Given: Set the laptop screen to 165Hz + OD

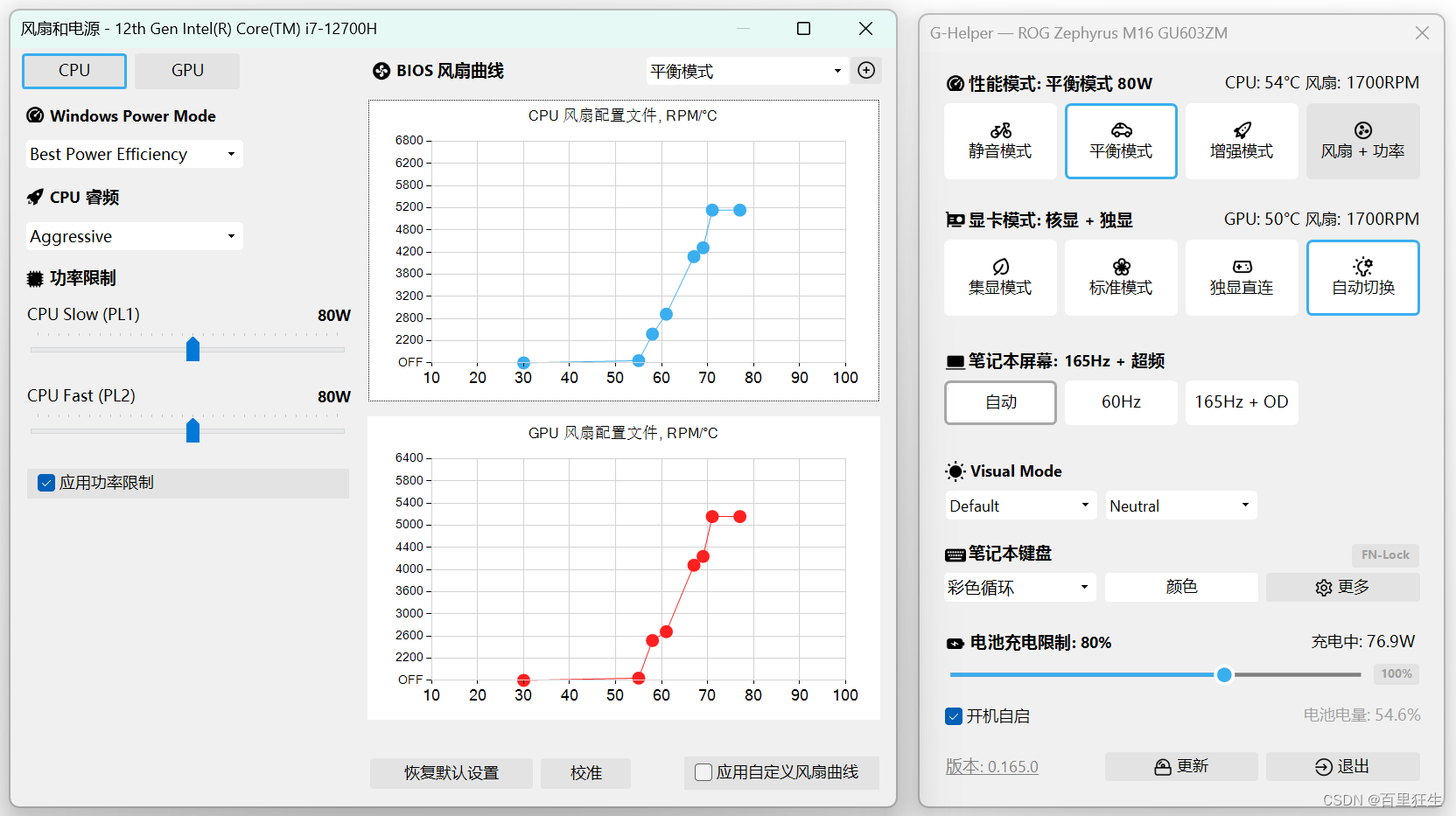Looking at the screenshot, I should click(1242, 402).
